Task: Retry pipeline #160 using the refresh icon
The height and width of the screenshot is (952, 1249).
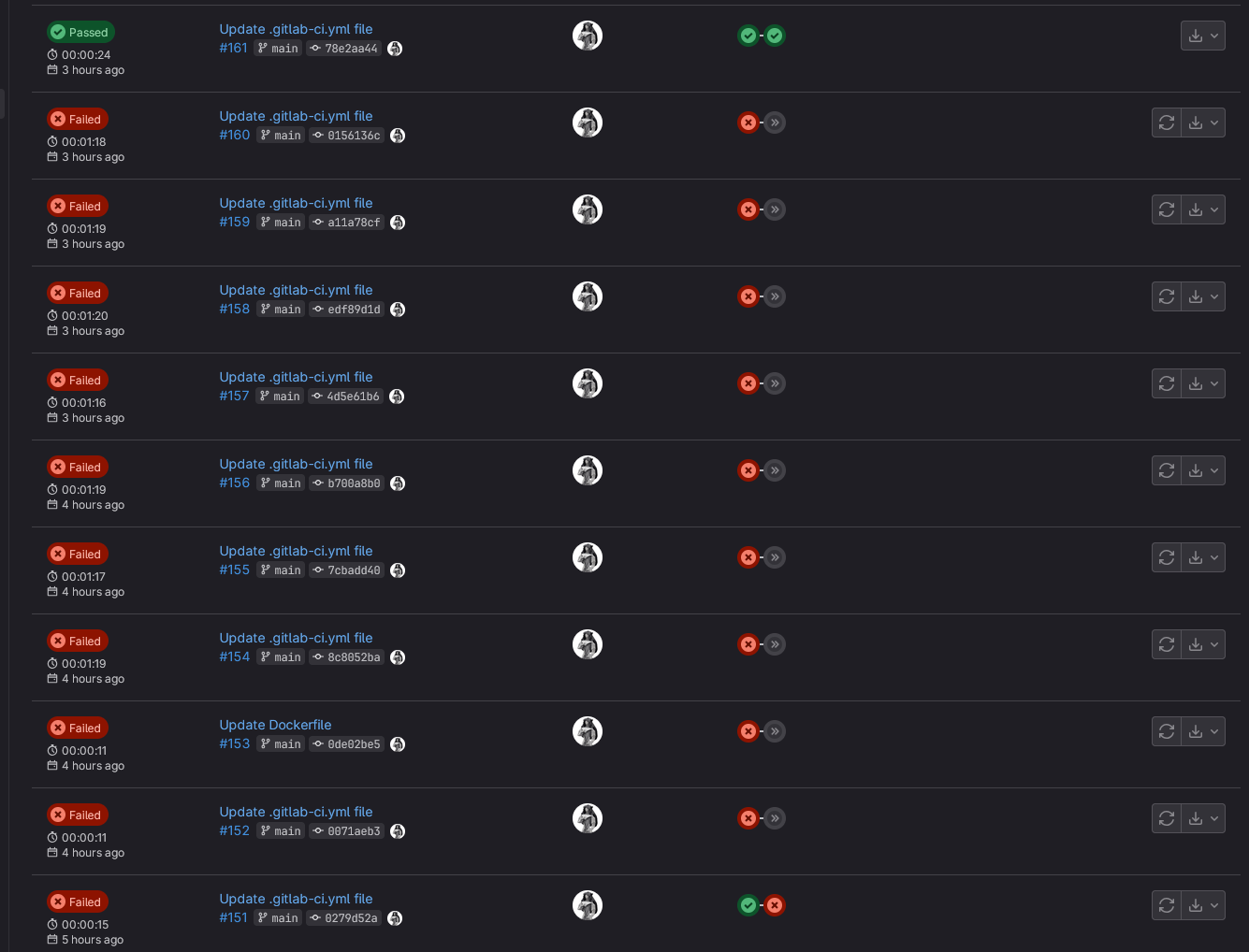Action: coord(1167,123)
